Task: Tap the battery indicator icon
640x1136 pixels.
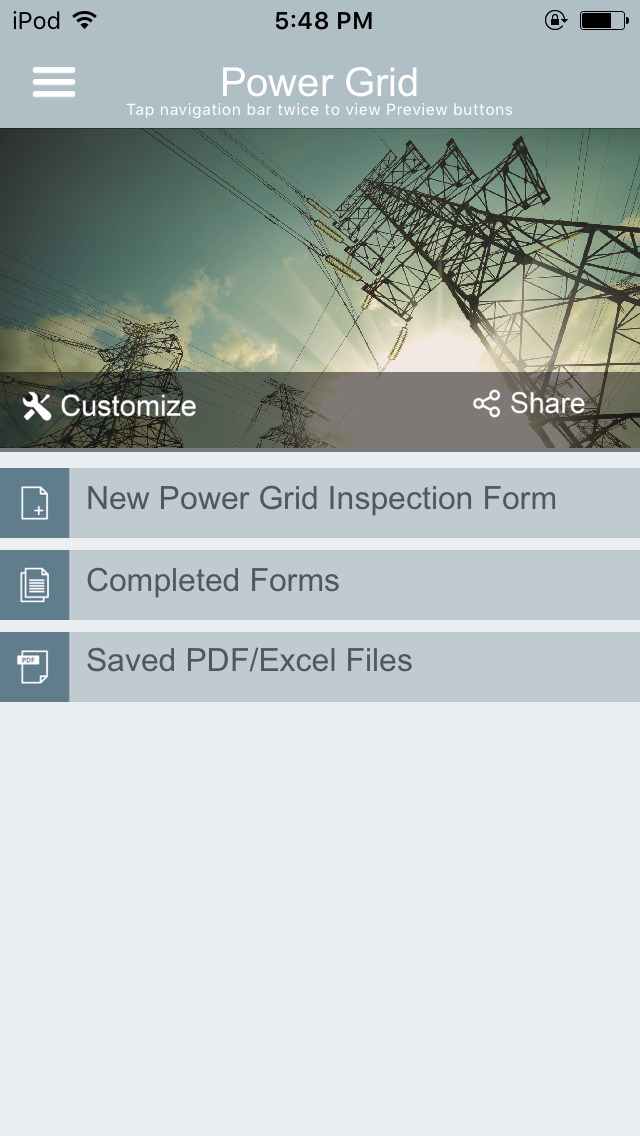Action: tap(604, 20)
